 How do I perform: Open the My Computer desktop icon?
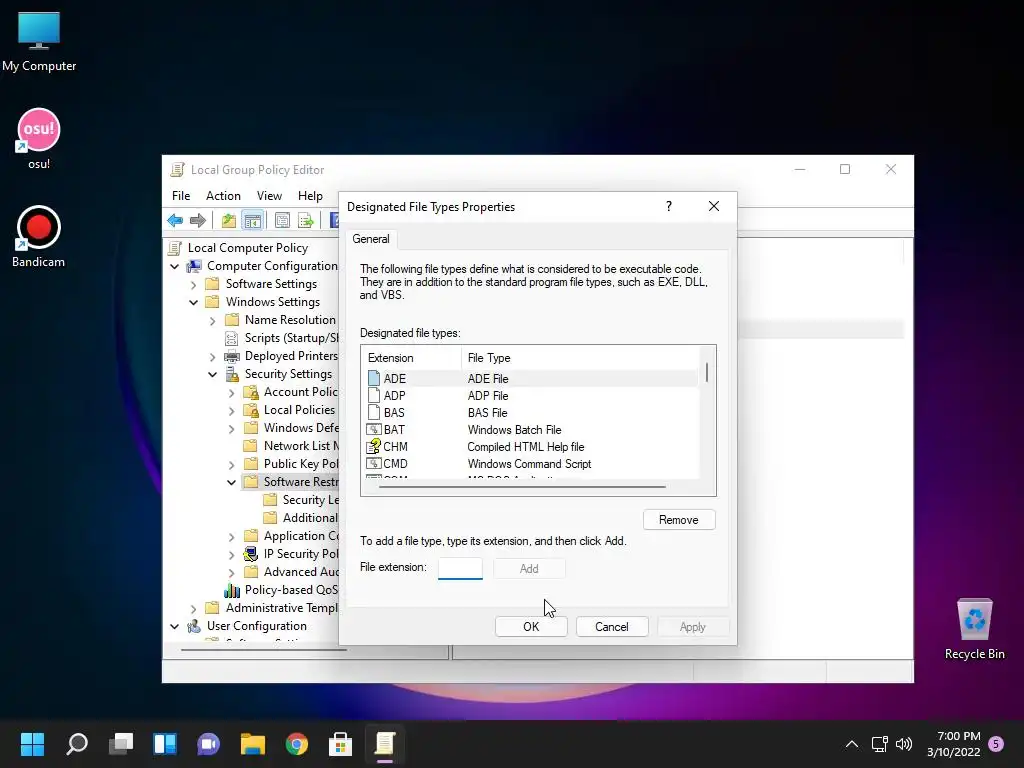coord(39,41)
